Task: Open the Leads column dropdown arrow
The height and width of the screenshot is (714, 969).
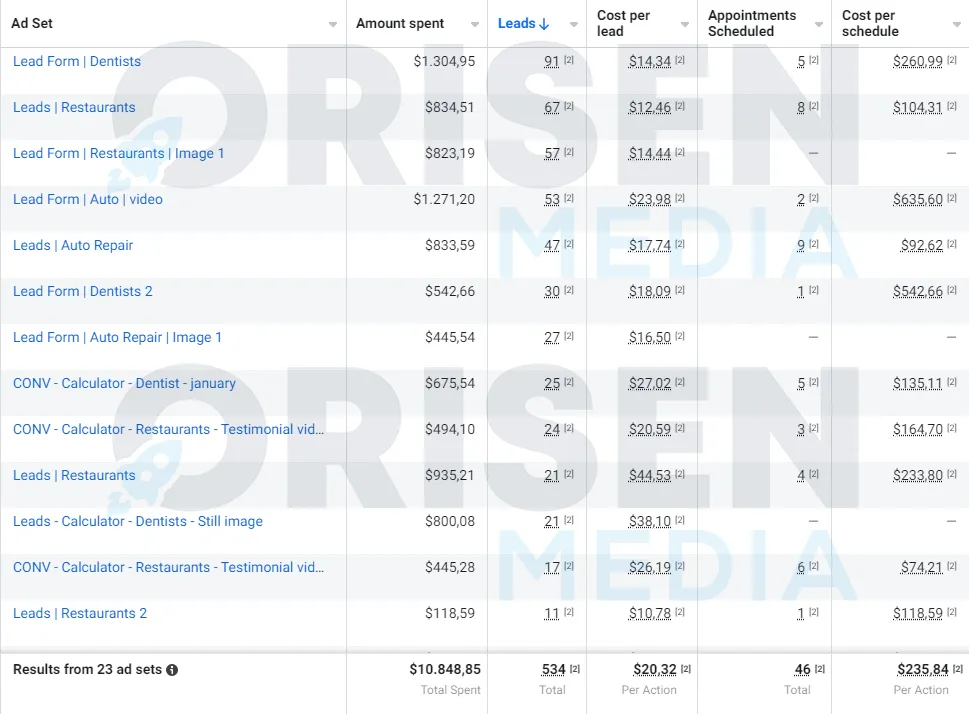Action: pyautogui.click(x=574, y=25)
